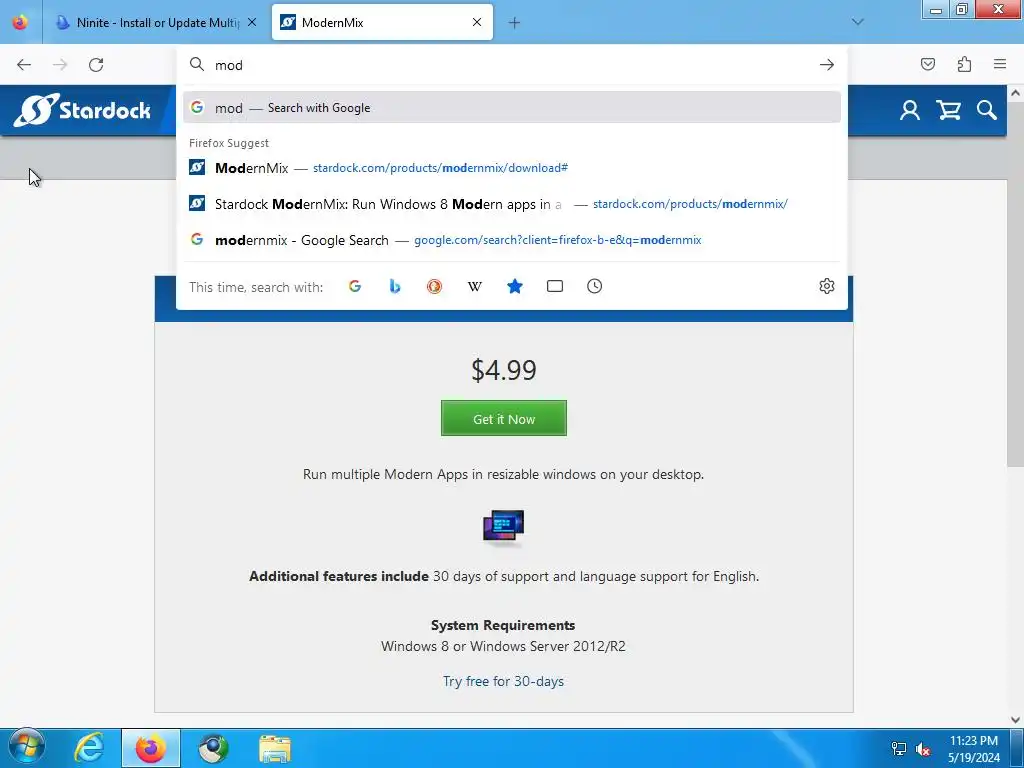Search open Tabs via rectangle icon
The width and height of the screenshot is (1024, 768).
(x=554, y=286)
